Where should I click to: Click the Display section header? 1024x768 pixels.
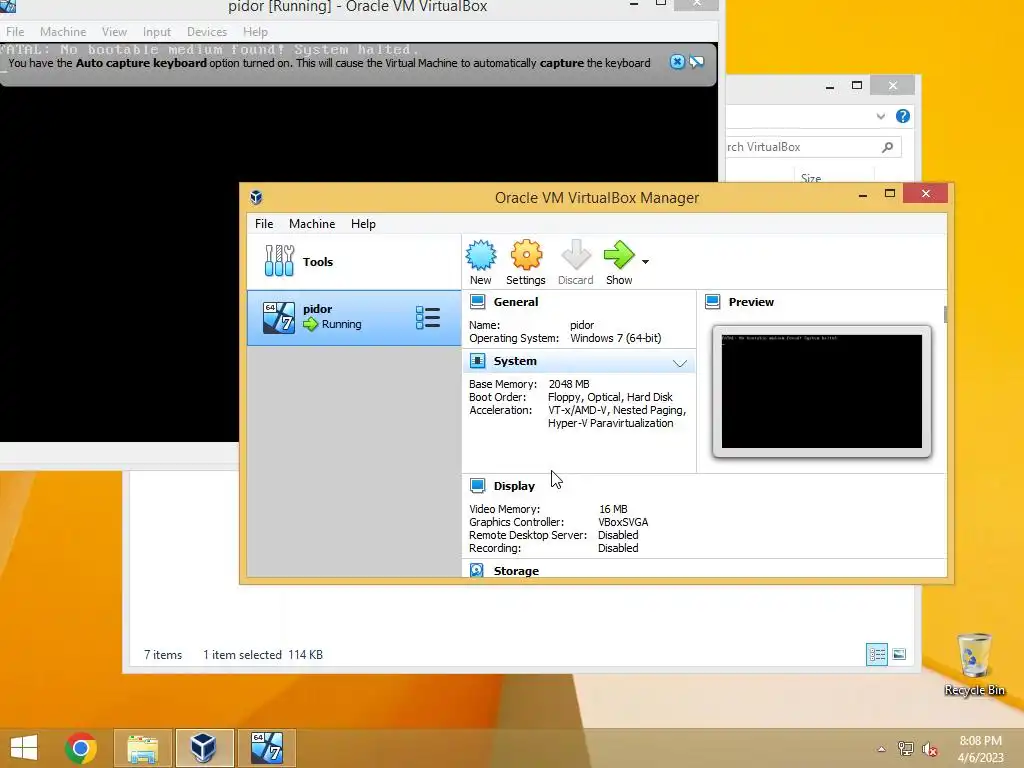tap(514, 486)
